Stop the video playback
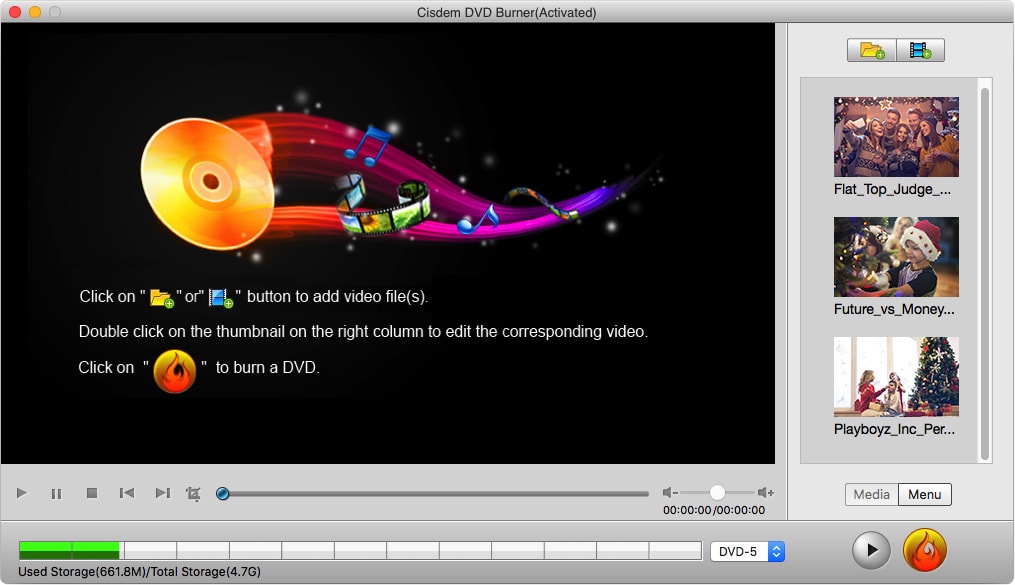 [x=92, y=493]
